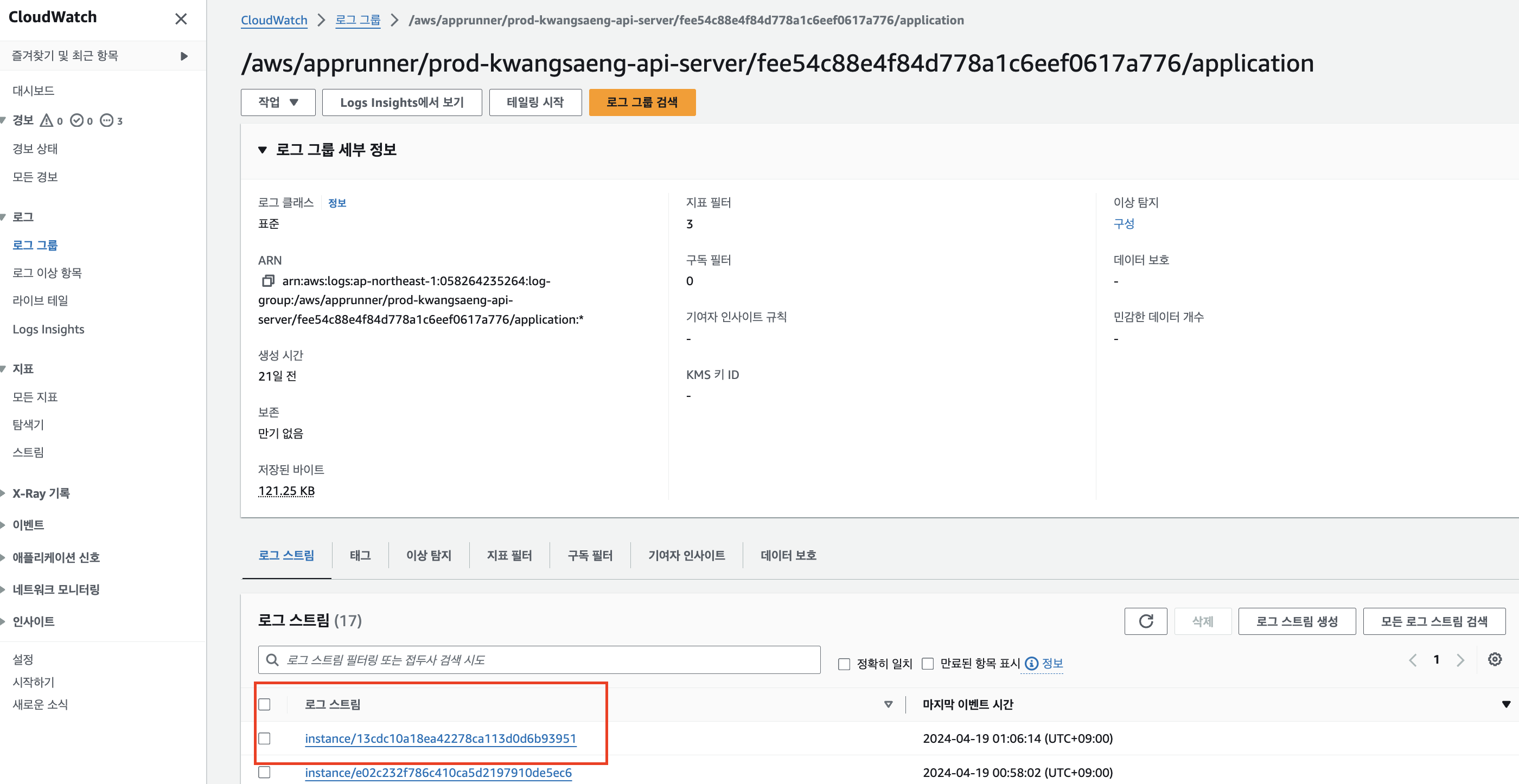This screenshot has width=1519, height=784.
Task: Go to the previous page arrow
Action: [x=1413, y=660]
